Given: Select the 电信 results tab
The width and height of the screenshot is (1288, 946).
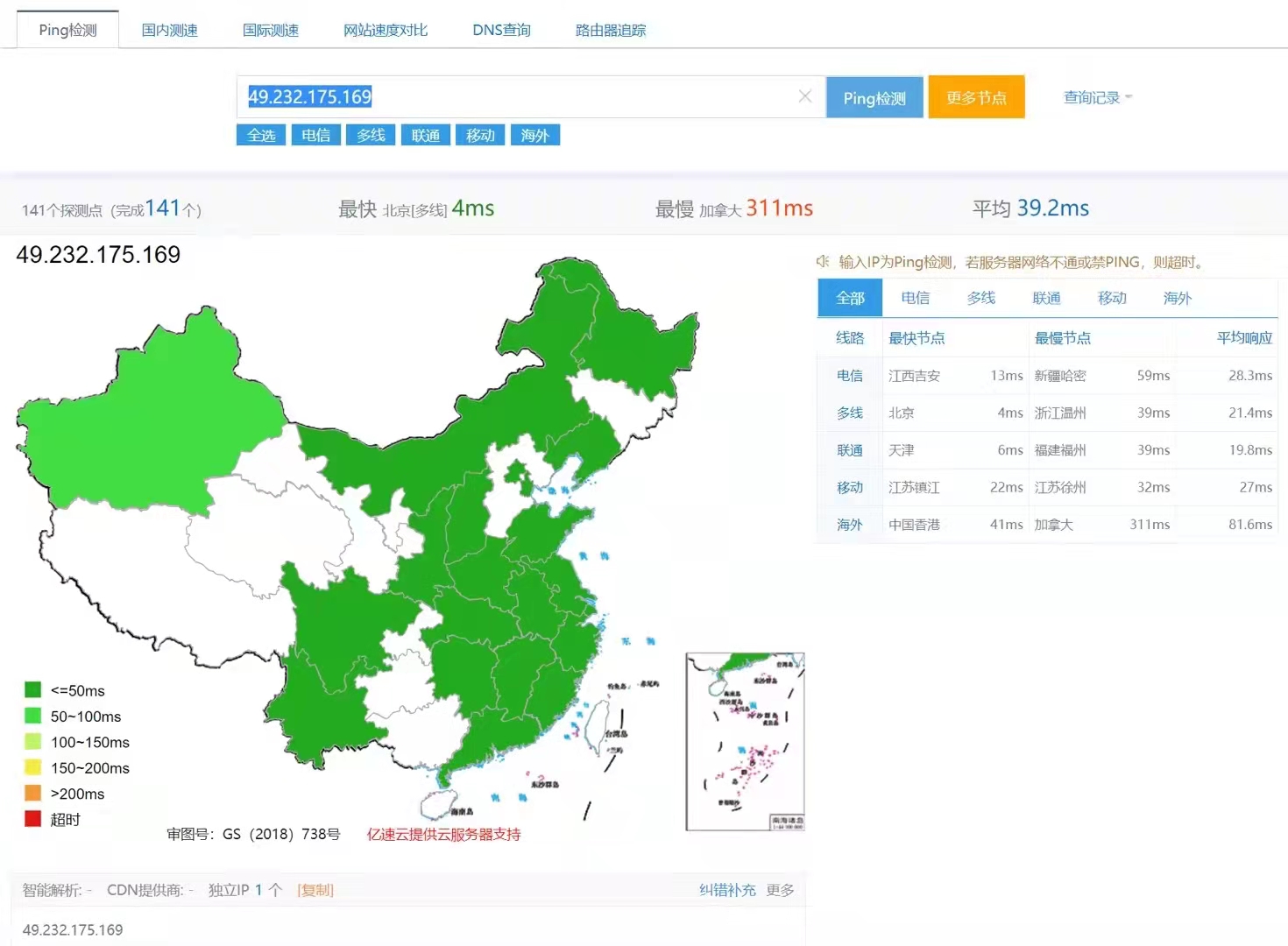Looking at the screenshot, I should (916, 298).
